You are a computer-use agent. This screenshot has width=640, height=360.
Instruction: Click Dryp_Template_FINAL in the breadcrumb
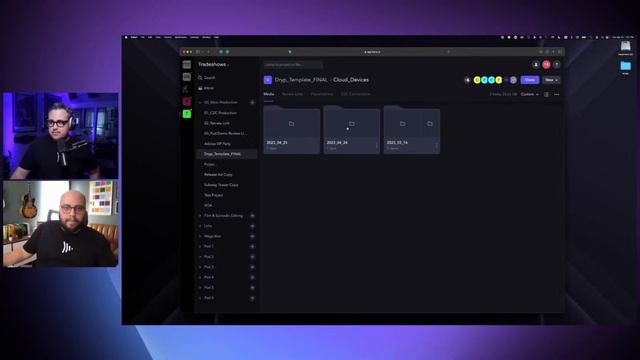pyautogui.click(x=301, y=80)
